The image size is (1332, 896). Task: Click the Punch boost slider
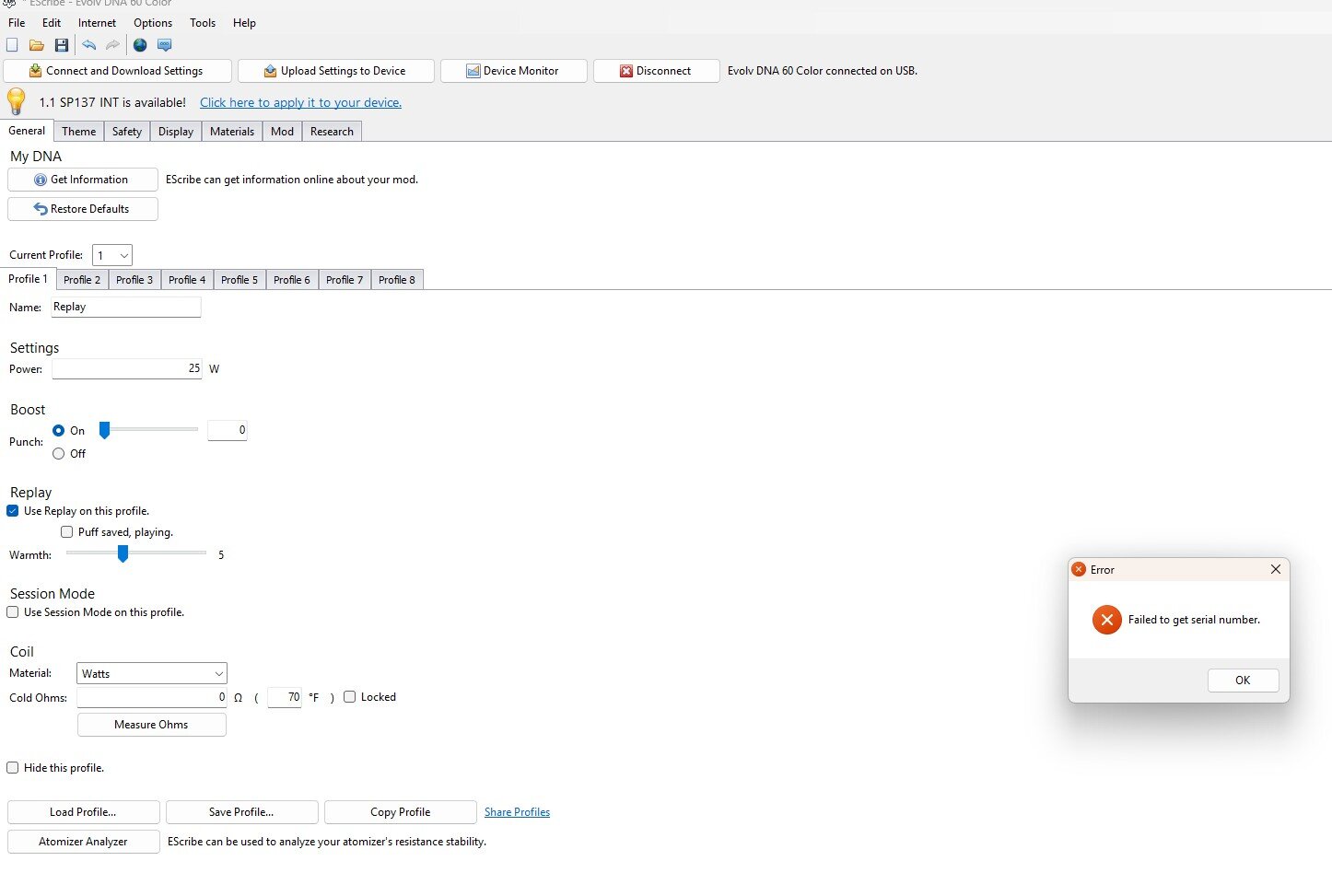point(148,430)
